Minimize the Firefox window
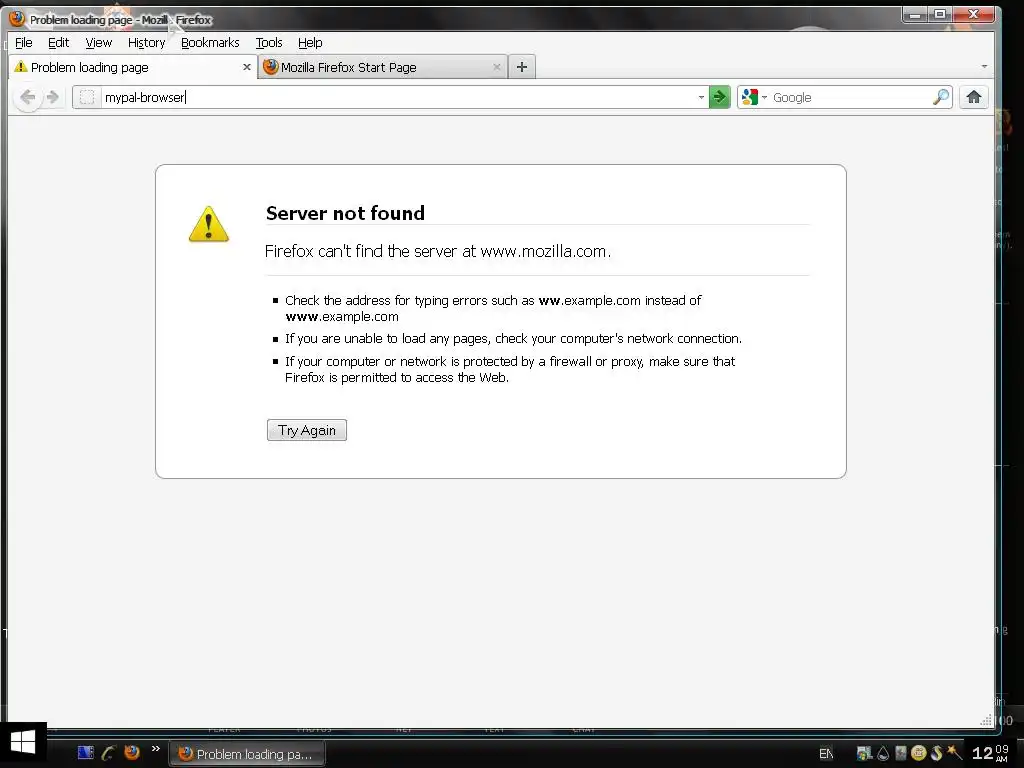This screenshot has width=1024, height=768. pyautogui.click(x=915, y=14)
